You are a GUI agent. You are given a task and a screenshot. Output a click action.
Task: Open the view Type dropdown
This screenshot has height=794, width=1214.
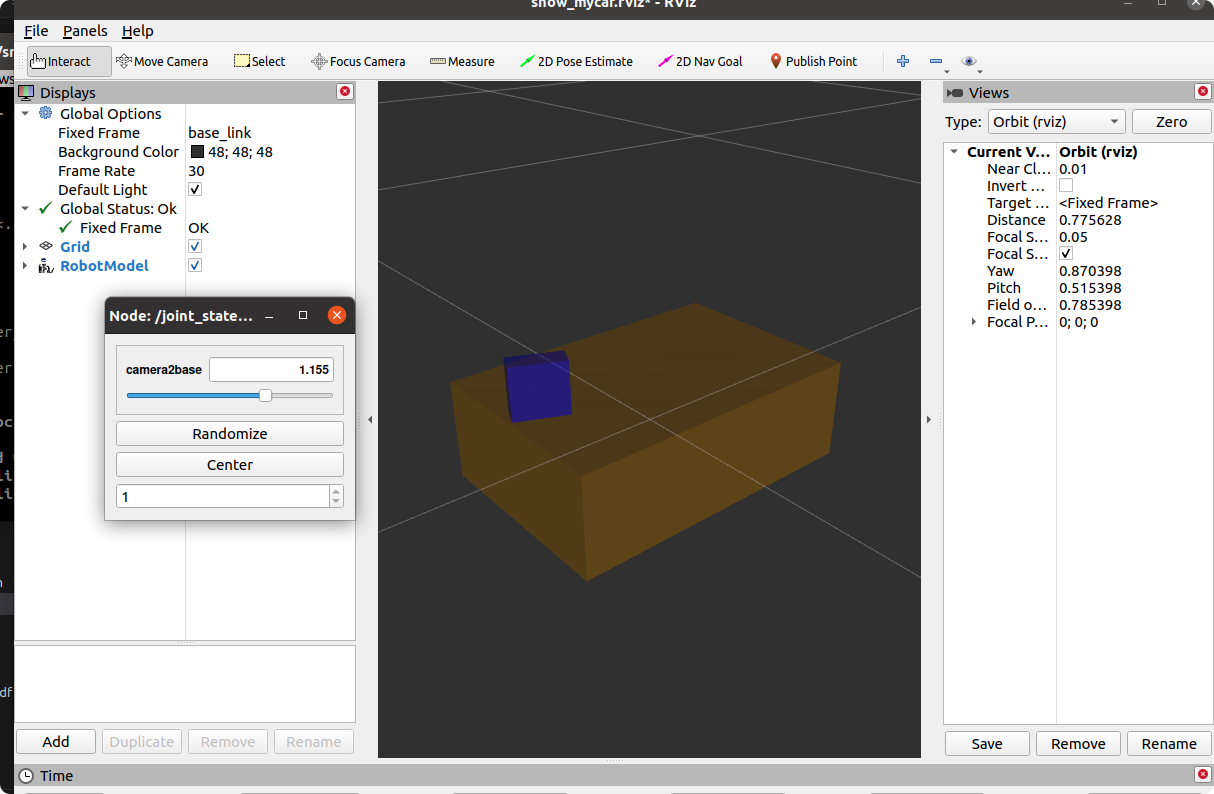pos(1057,122)
